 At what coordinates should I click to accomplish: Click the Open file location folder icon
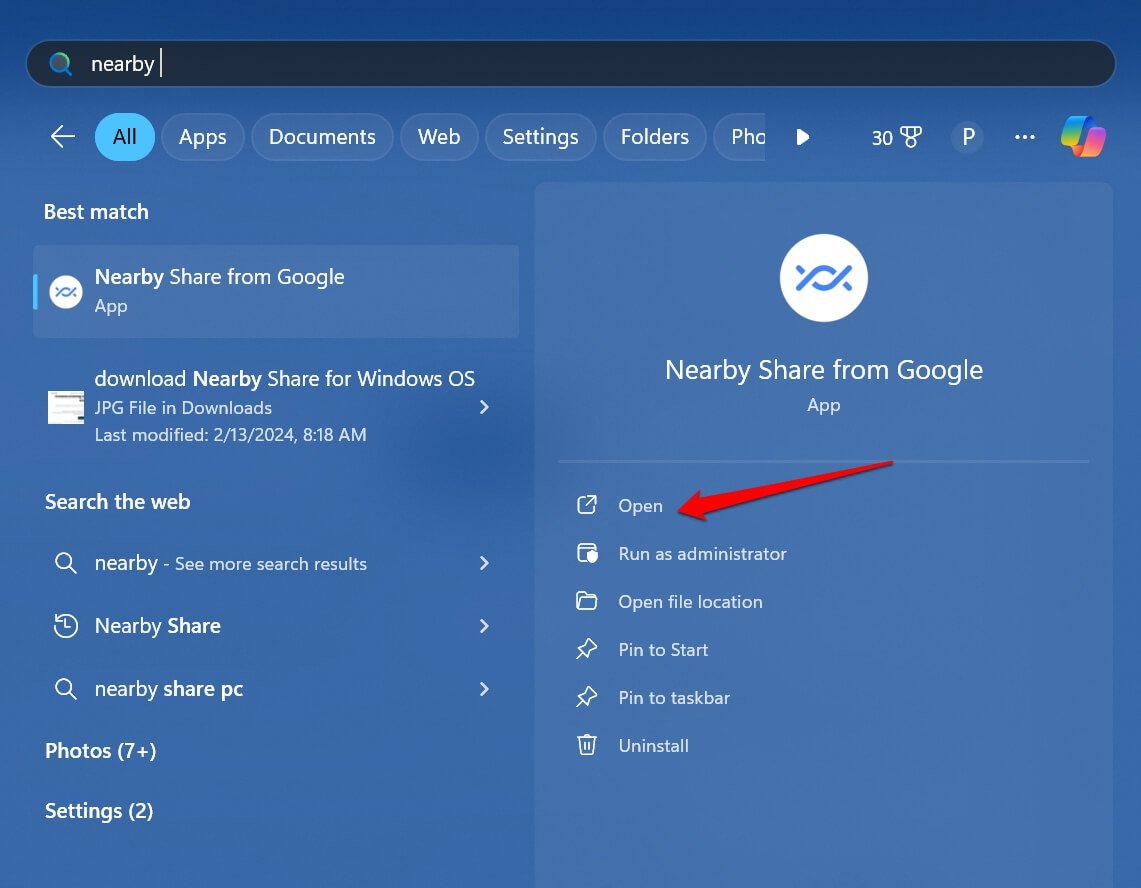tap(587, 601)
